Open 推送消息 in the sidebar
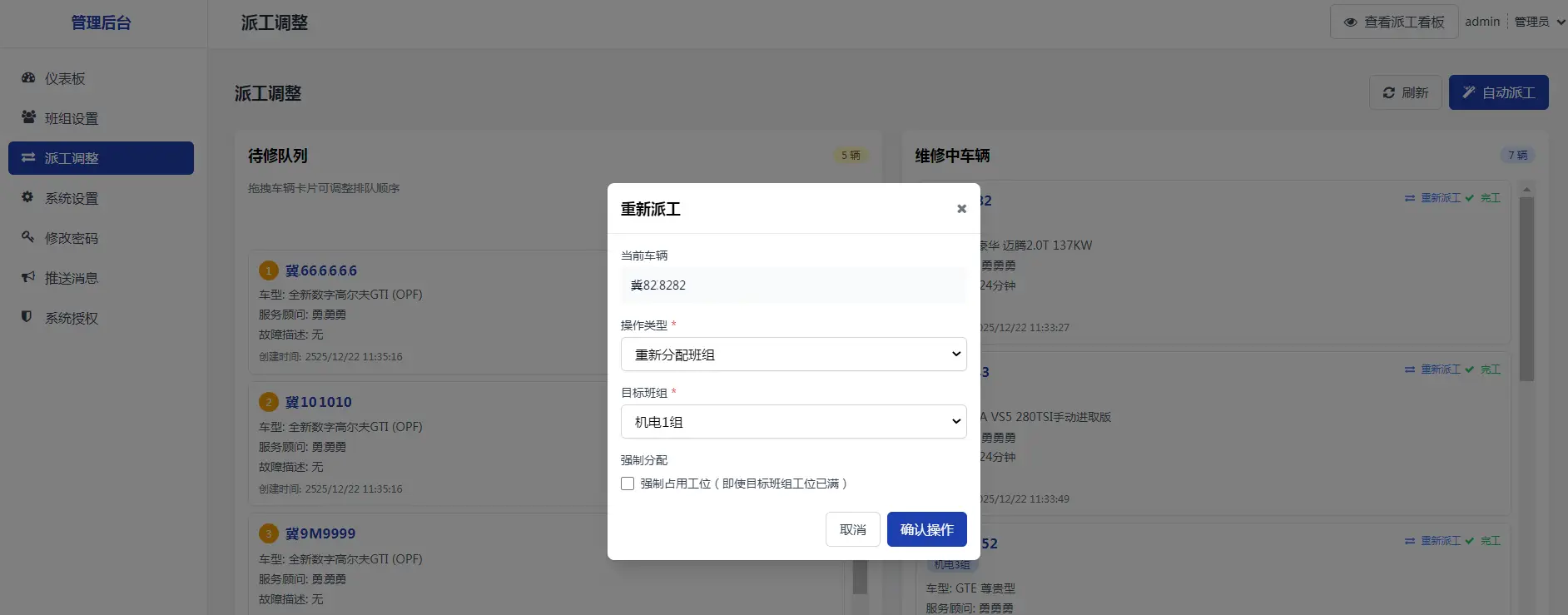This screenshot has width=1568, height=615. (x=101, y=278)
